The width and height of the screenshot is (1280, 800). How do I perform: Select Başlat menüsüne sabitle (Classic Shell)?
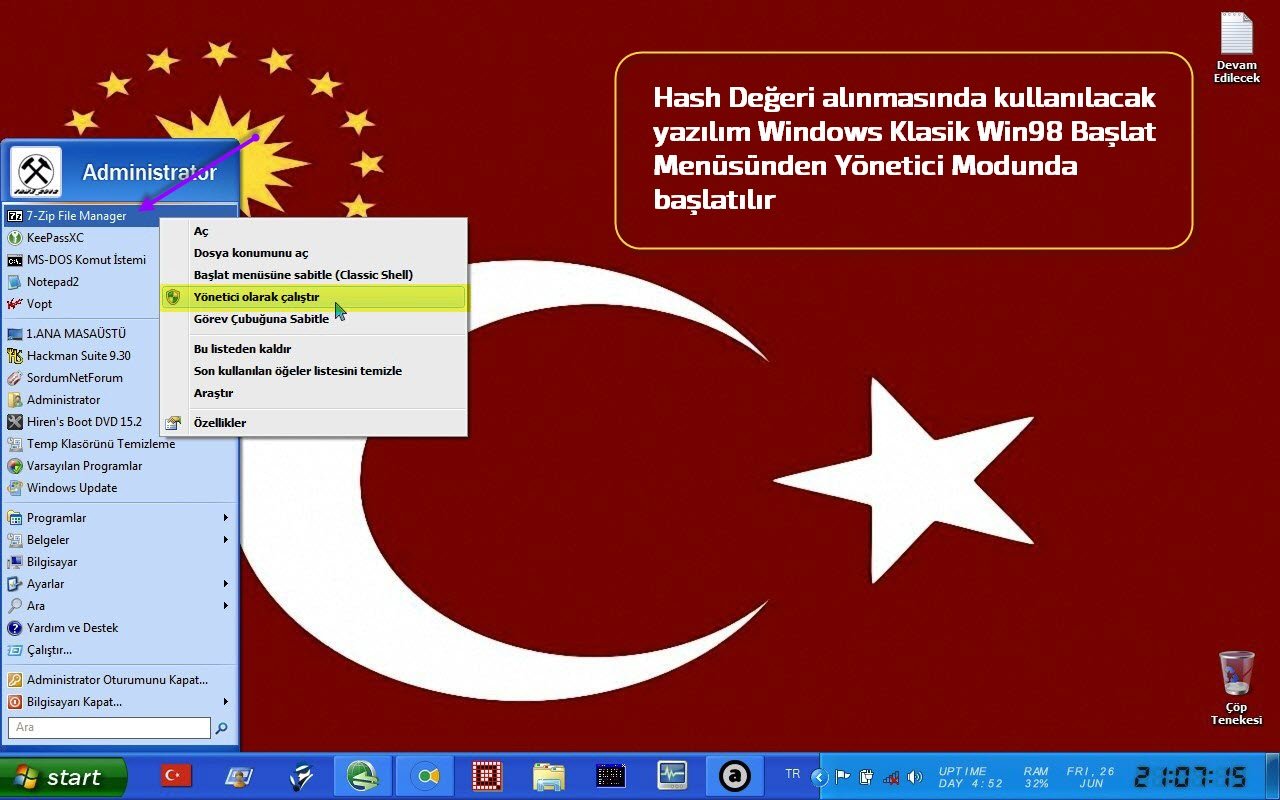click(x=314, y=275)
